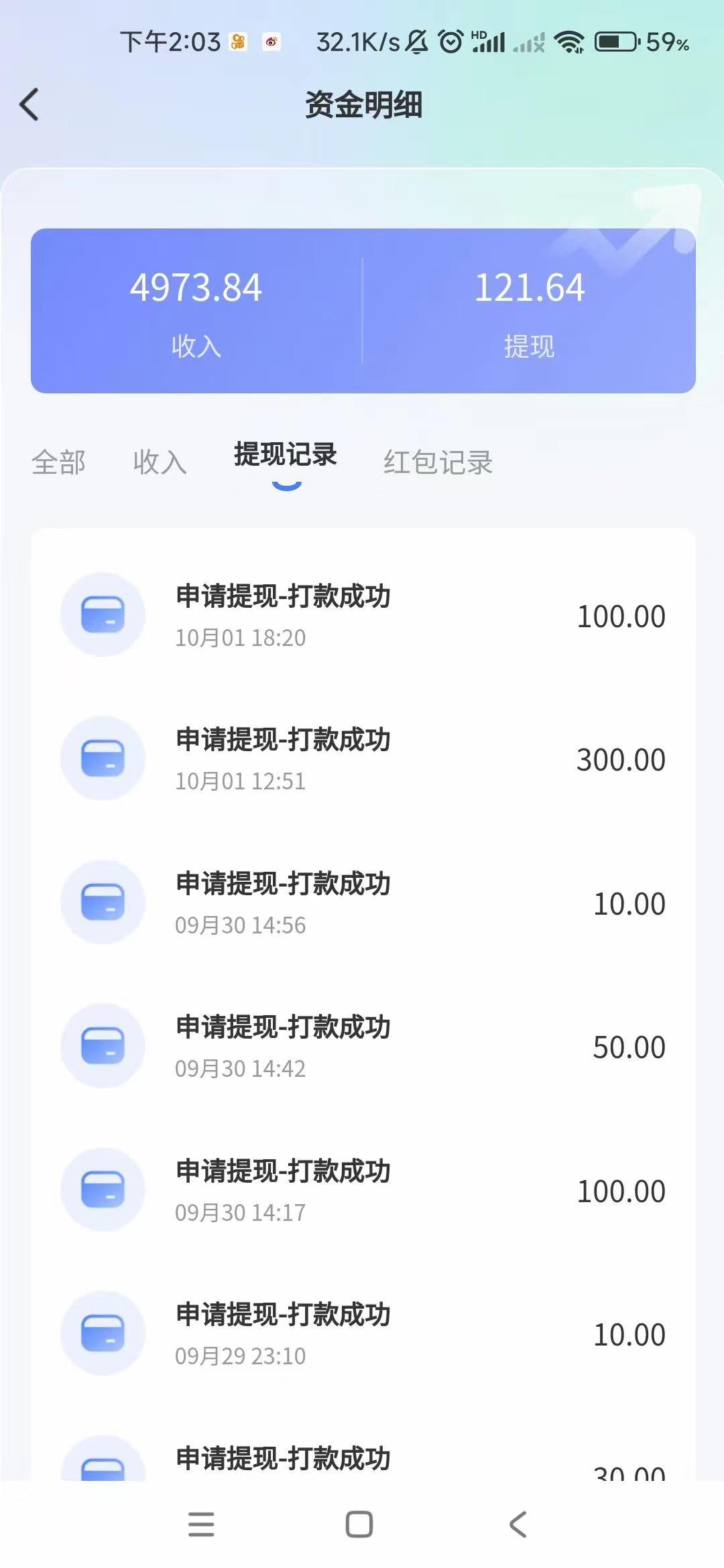This screenshot has width=724, height=1568.
Task: Open the 09月30 14:17 申请提现 entry
Action: (363, 1190)
